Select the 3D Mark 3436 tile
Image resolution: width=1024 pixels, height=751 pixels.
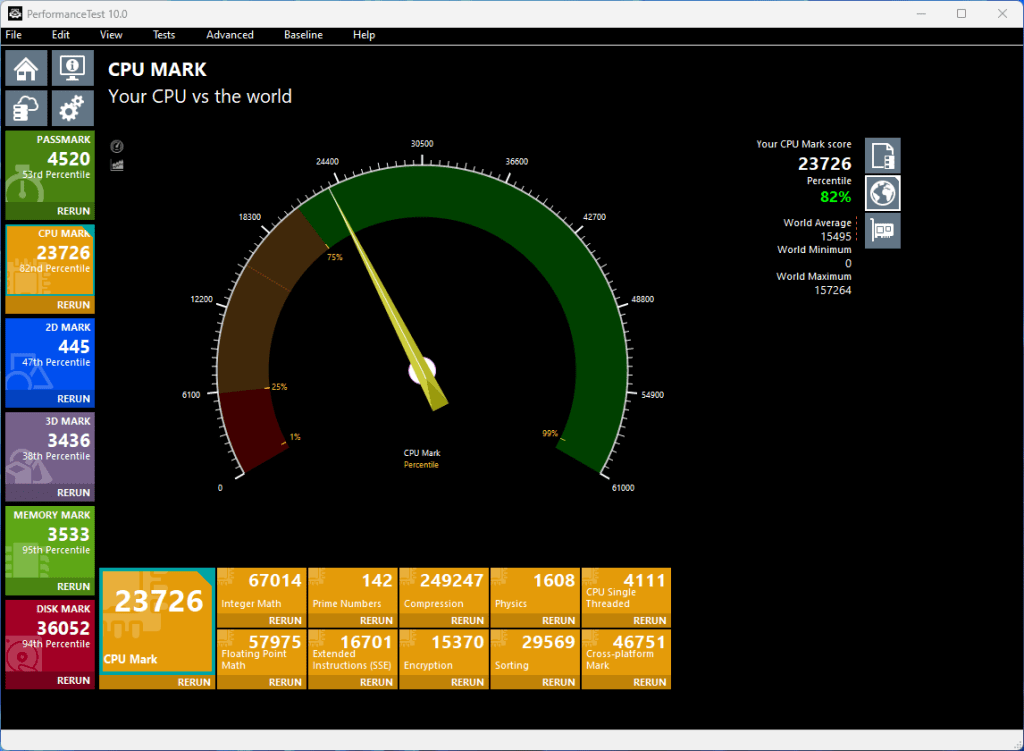pos(50,449)
